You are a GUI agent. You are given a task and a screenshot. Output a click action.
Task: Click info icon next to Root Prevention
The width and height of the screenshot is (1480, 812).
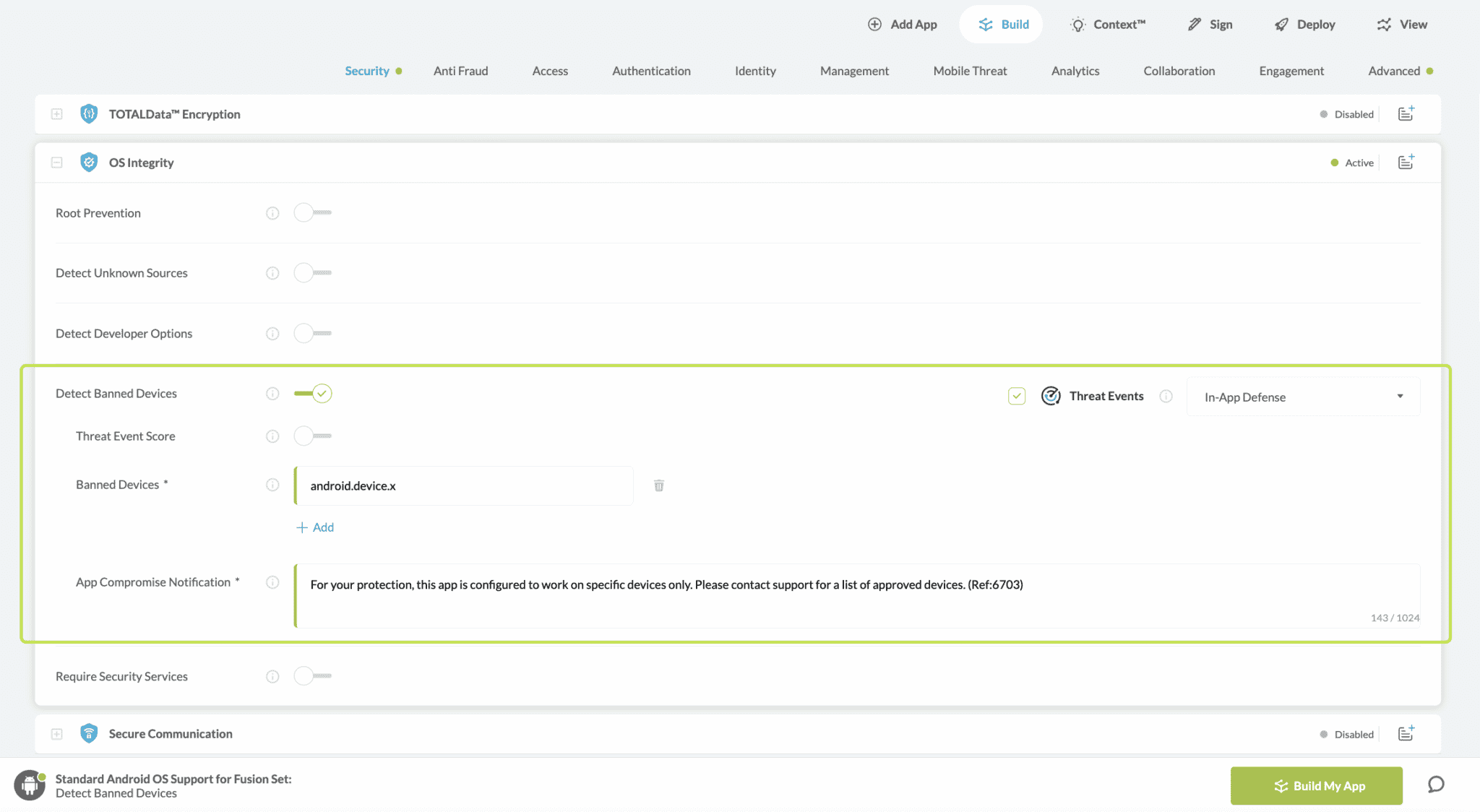[272, 213]
